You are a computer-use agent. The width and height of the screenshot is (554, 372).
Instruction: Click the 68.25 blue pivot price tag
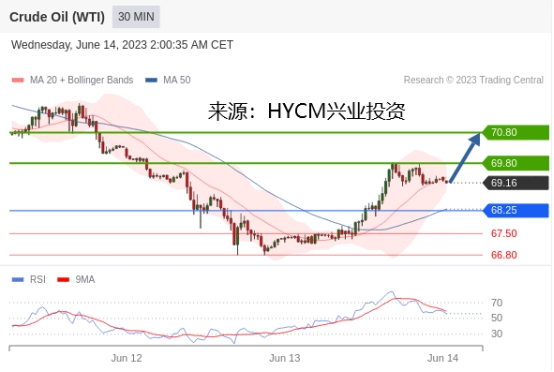516,210
